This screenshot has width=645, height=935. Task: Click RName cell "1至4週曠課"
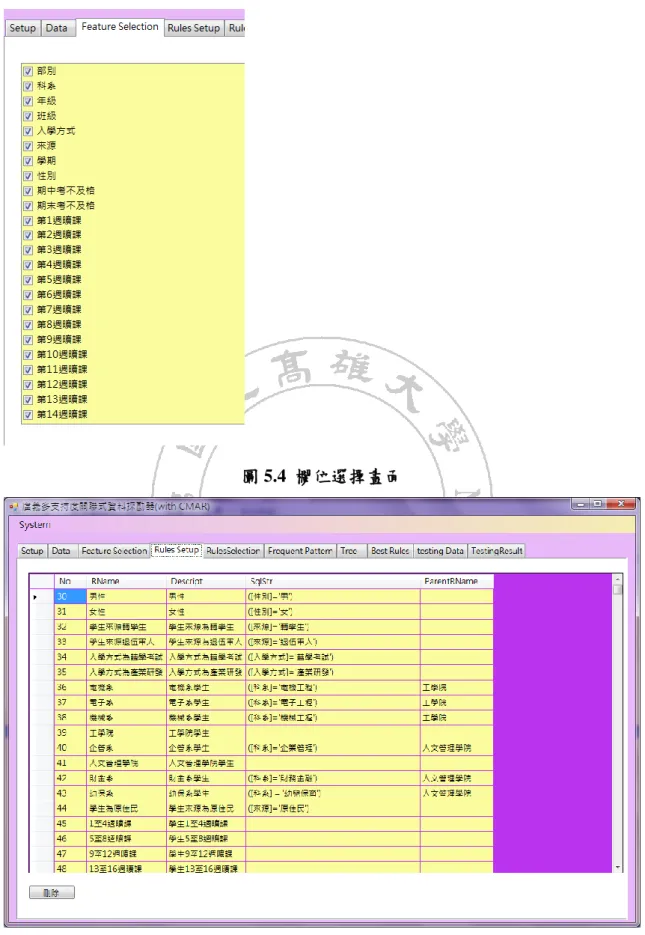click(x=126, y=824)
